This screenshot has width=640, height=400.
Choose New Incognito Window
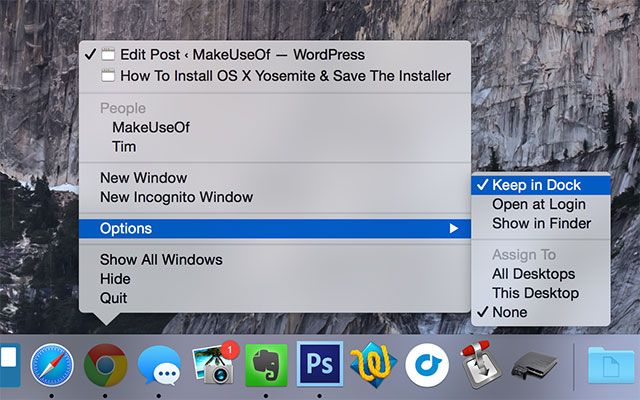coord(176,197)
